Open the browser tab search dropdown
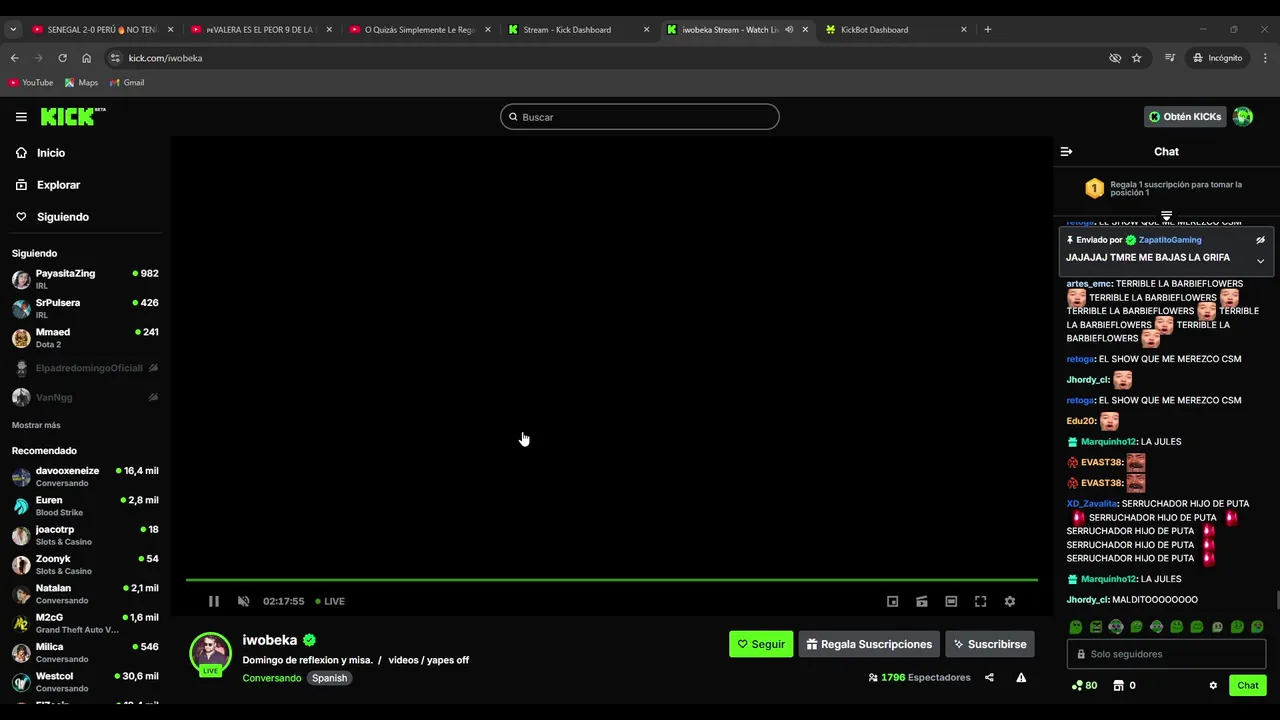 point(13,30)
